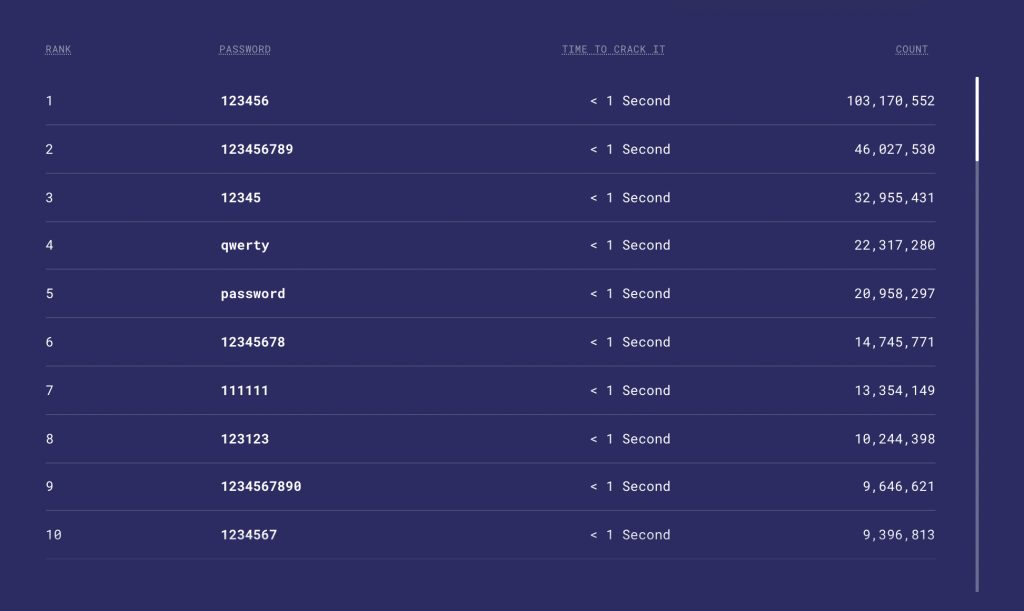Select the 123123 password row
The image size is (1024, 611).
[245, 439]
